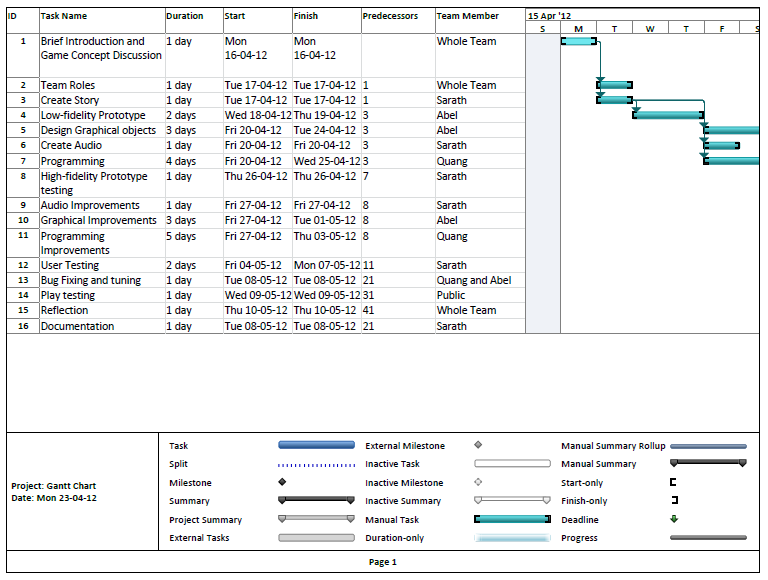Select the 'User Testing' task name
This screenshot has width=768, height=580.
point(70,266)
